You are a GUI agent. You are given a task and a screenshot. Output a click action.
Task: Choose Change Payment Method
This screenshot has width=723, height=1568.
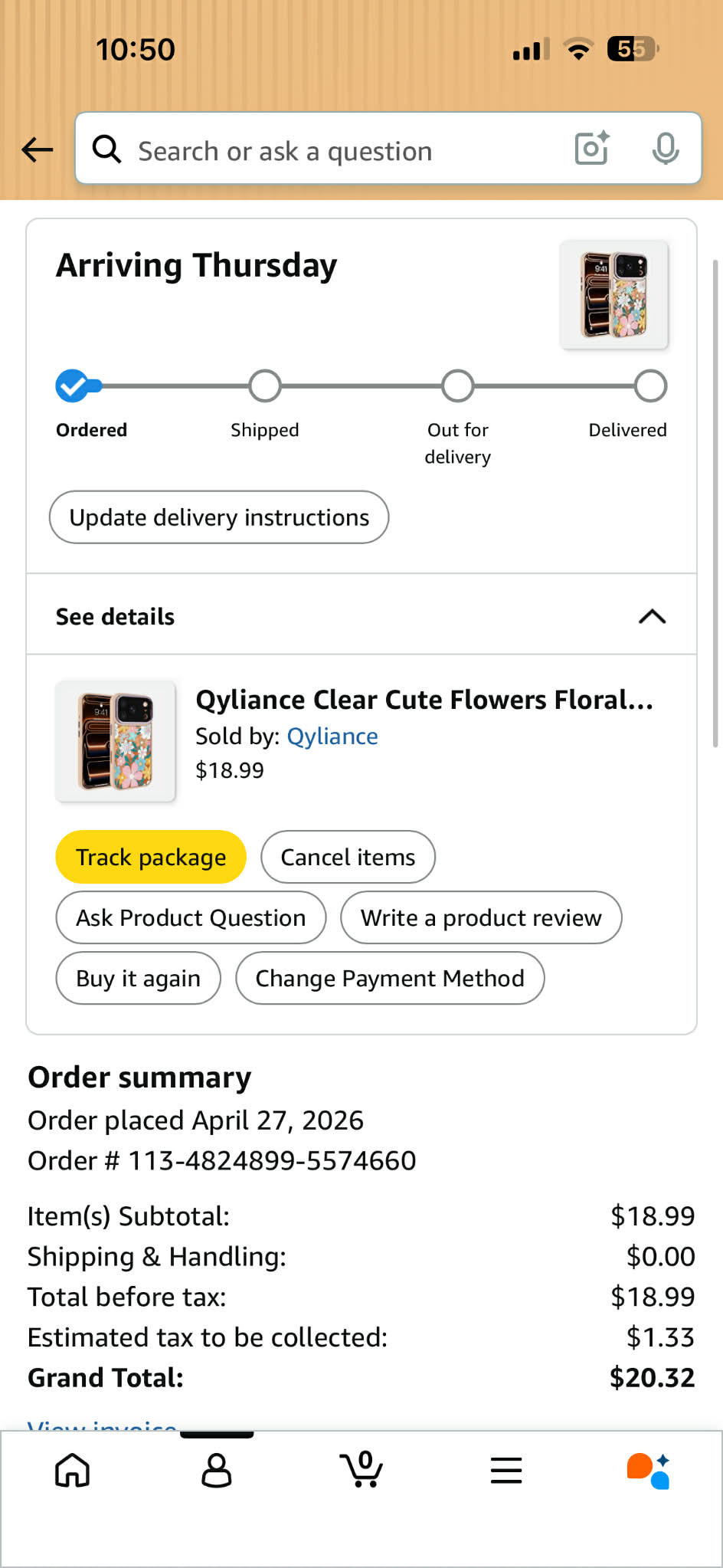pos(390,978)
